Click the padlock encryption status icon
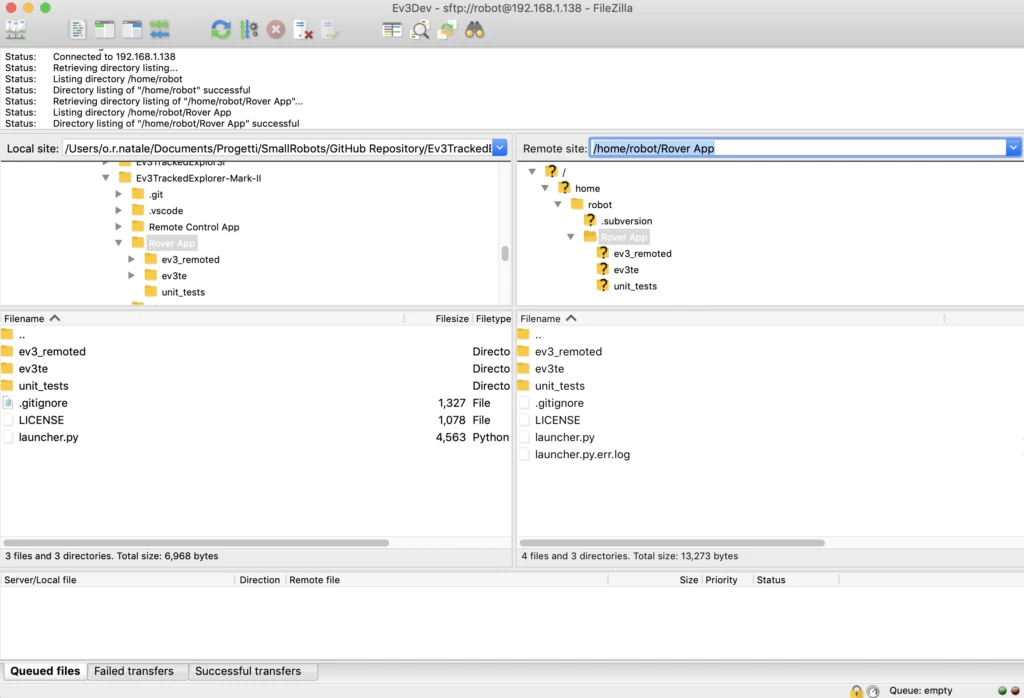The height and width of the screenshot is (698, 1024). click(856, 691)
